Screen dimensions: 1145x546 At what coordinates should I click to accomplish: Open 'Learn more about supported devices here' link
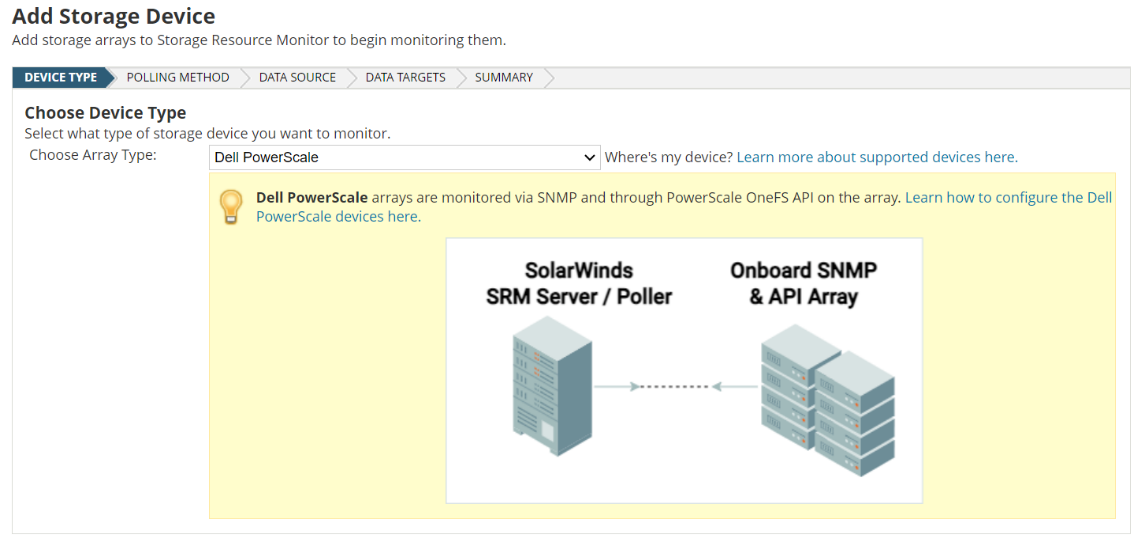pyautogui.click(x=877, y=157)
